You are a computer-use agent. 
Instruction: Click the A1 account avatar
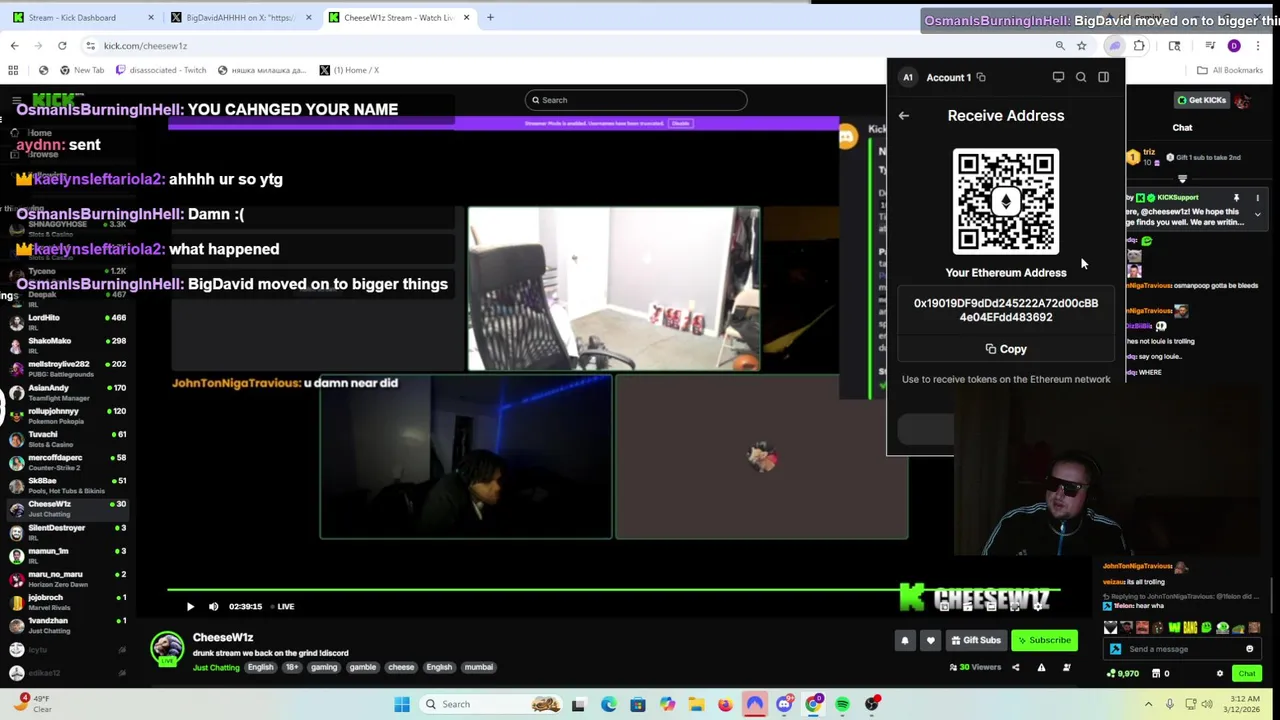tap(908, 77)
